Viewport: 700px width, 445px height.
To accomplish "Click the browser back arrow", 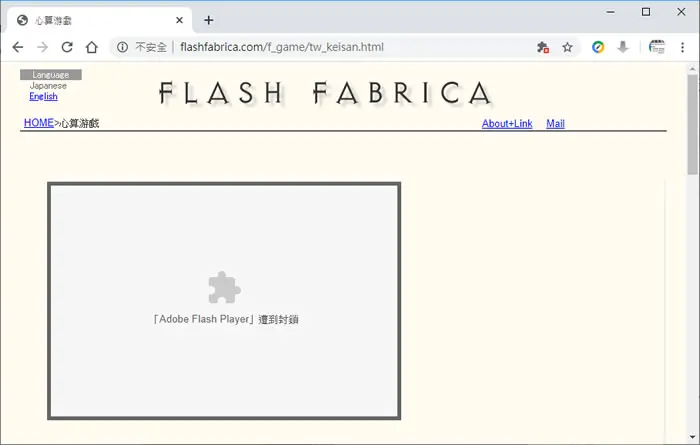I will click(x=18, y=47).
